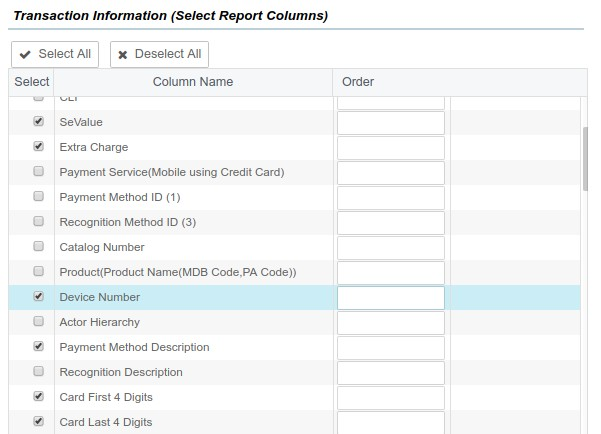Uncheck the Card Last 4 Digits checkbox
The width and height of the screenshot is (601, 434).
[38, 421]
